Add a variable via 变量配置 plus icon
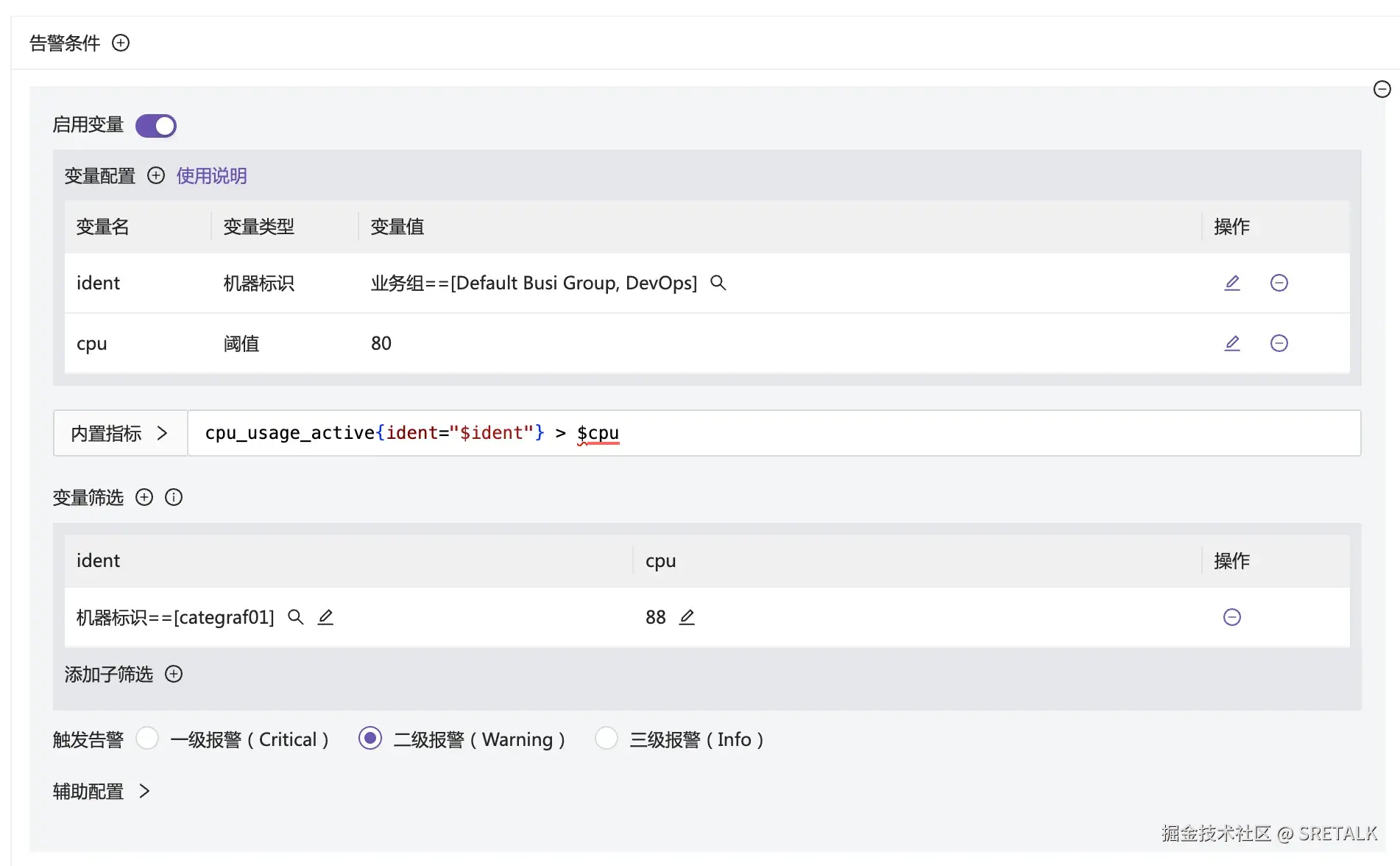 click(156, 175)
